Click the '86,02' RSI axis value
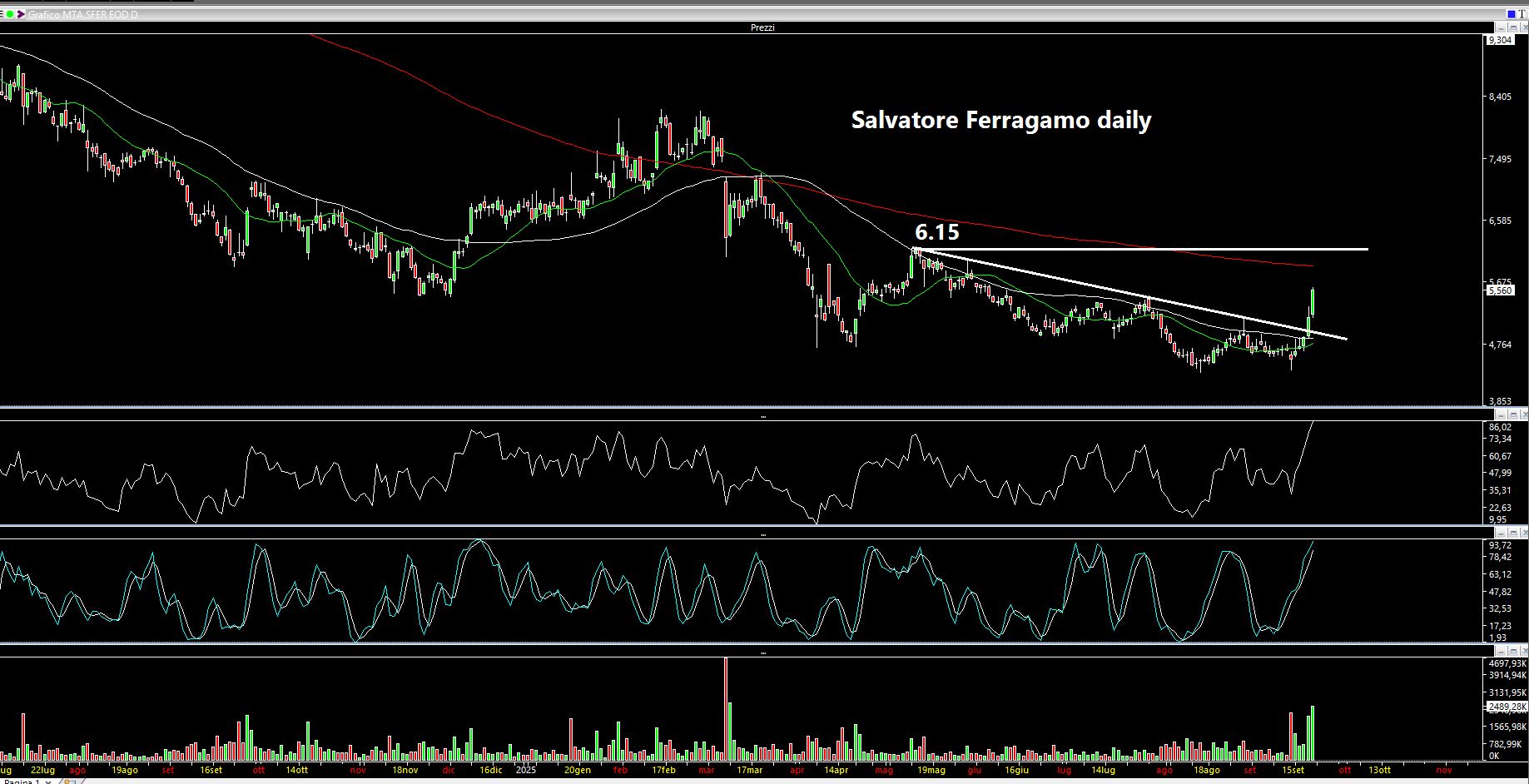This screenshot has width=1529, height=784. 1500,427
